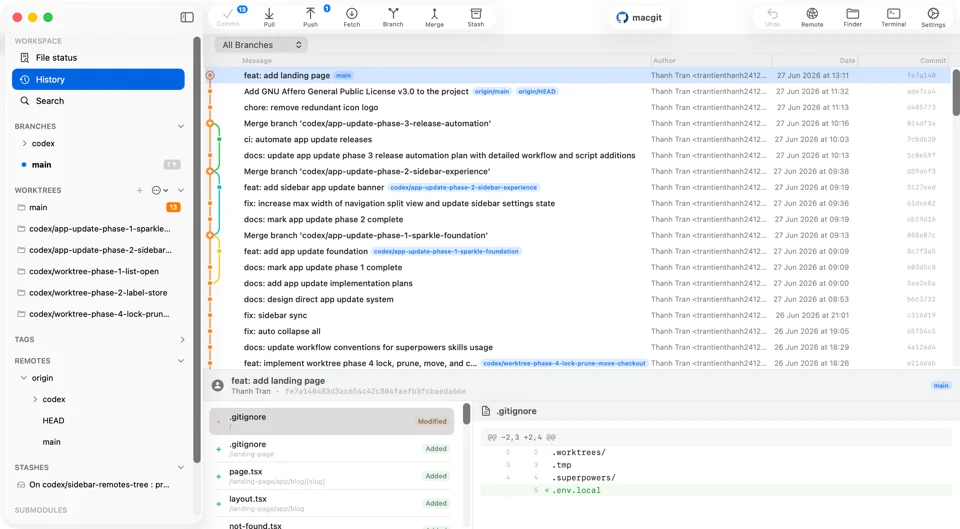Select commit 'fix: sidebar sync'
The height and width of the screenshot is (529, 960).
577,315
